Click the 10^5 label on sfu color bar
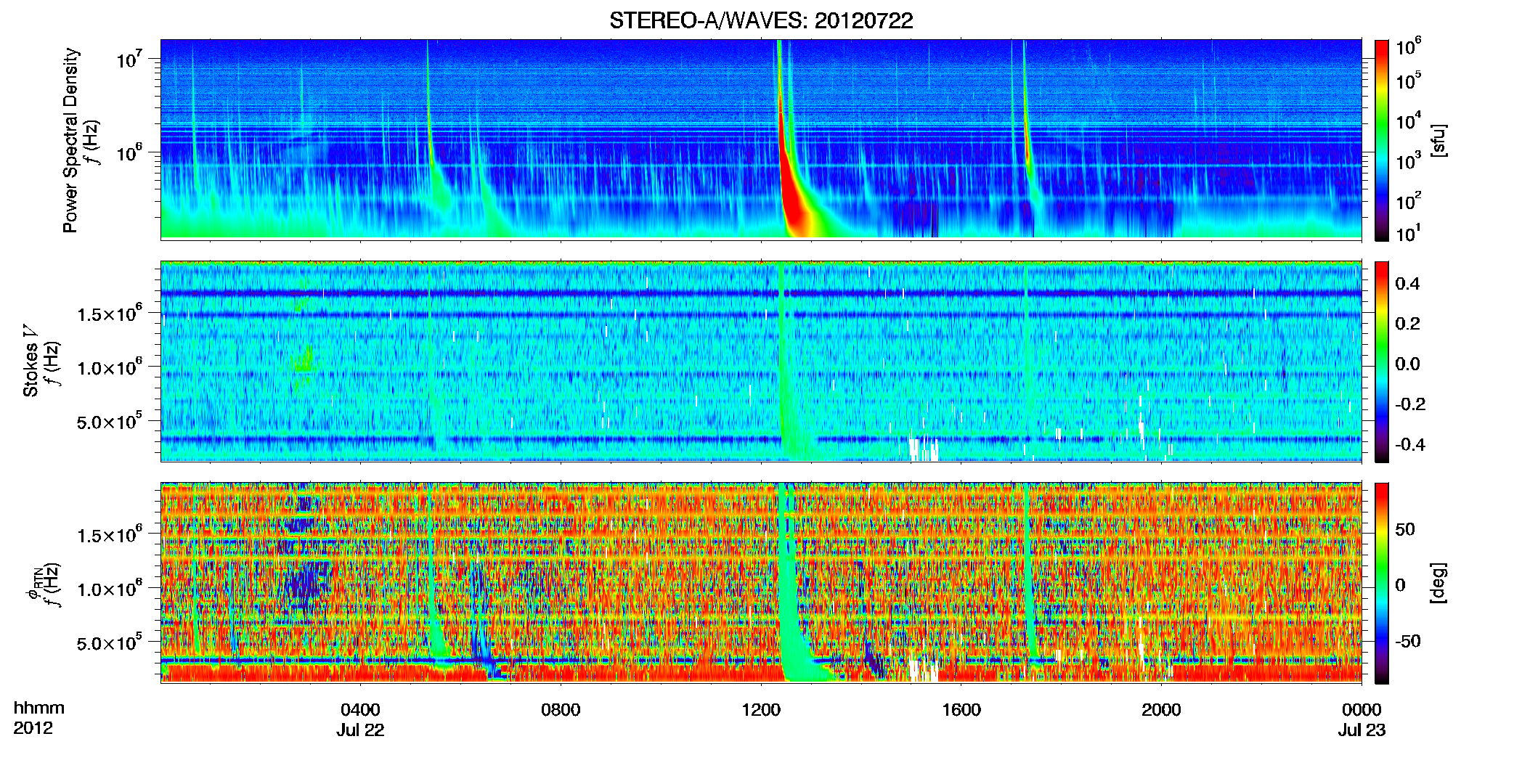 coord(1409,80)
